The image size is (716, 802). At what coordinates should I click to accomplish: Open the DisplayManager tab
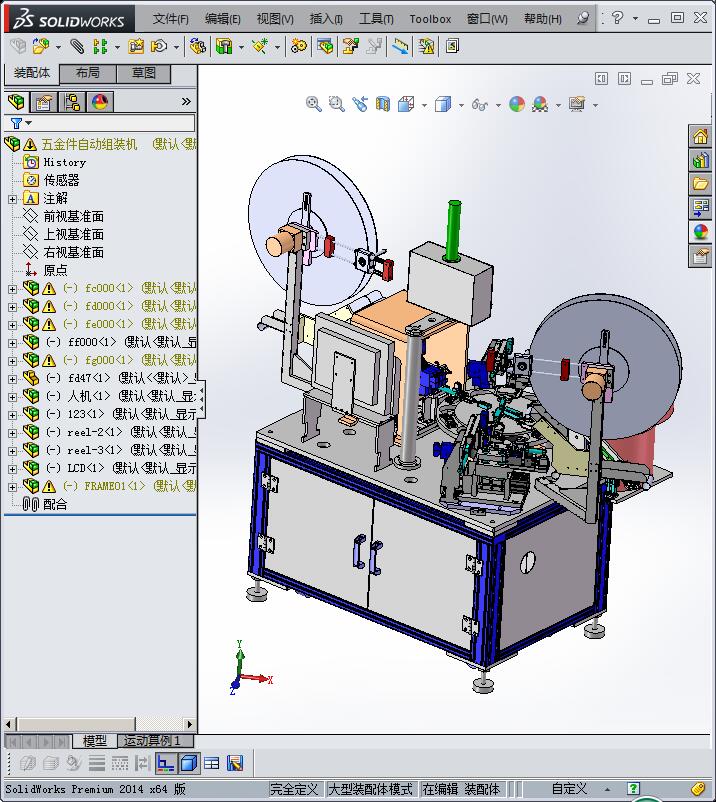(100, 102)
